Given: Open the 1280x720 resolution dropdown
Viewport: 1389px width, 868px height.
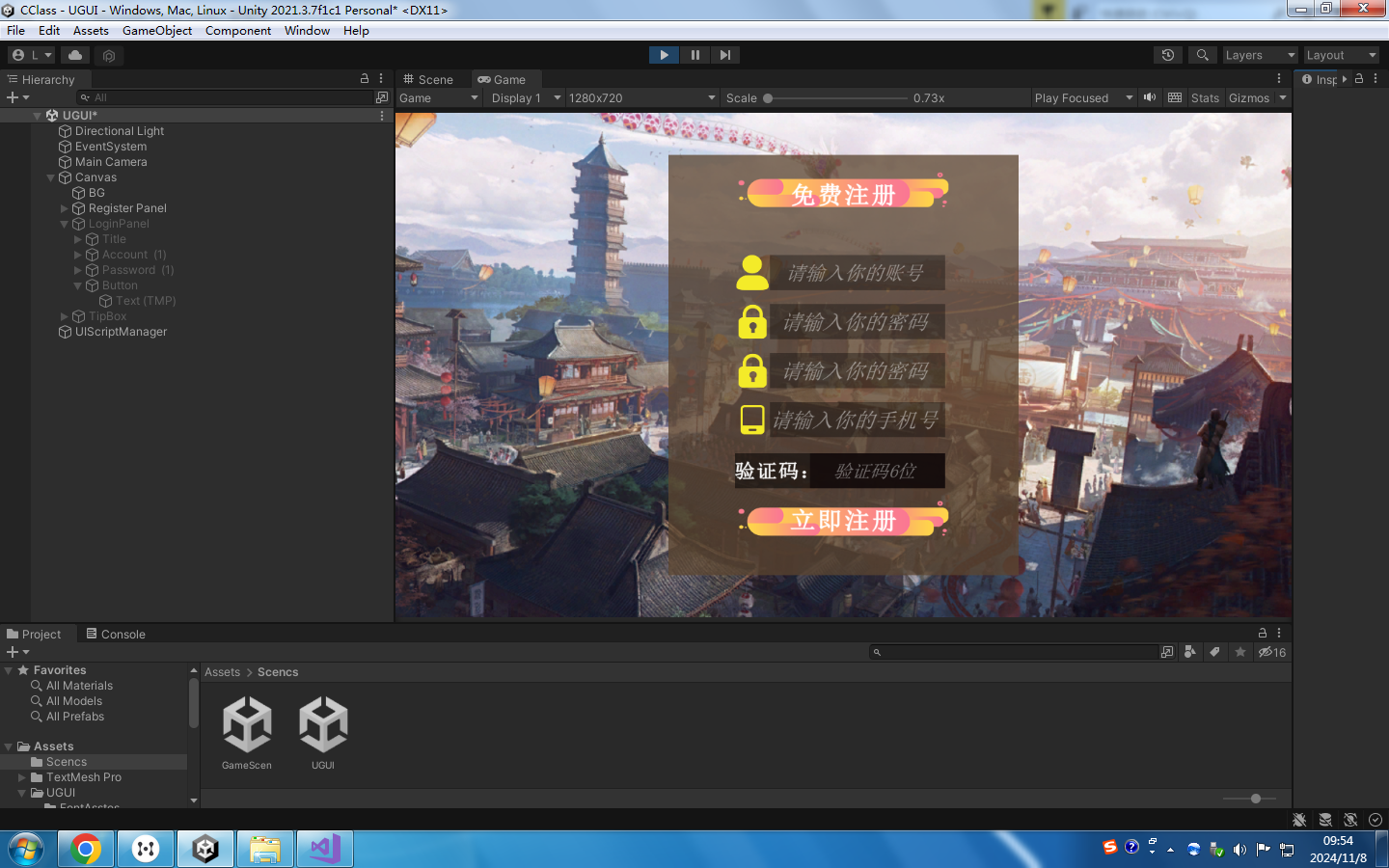Looking at the screenshot, I should [640, 97].
